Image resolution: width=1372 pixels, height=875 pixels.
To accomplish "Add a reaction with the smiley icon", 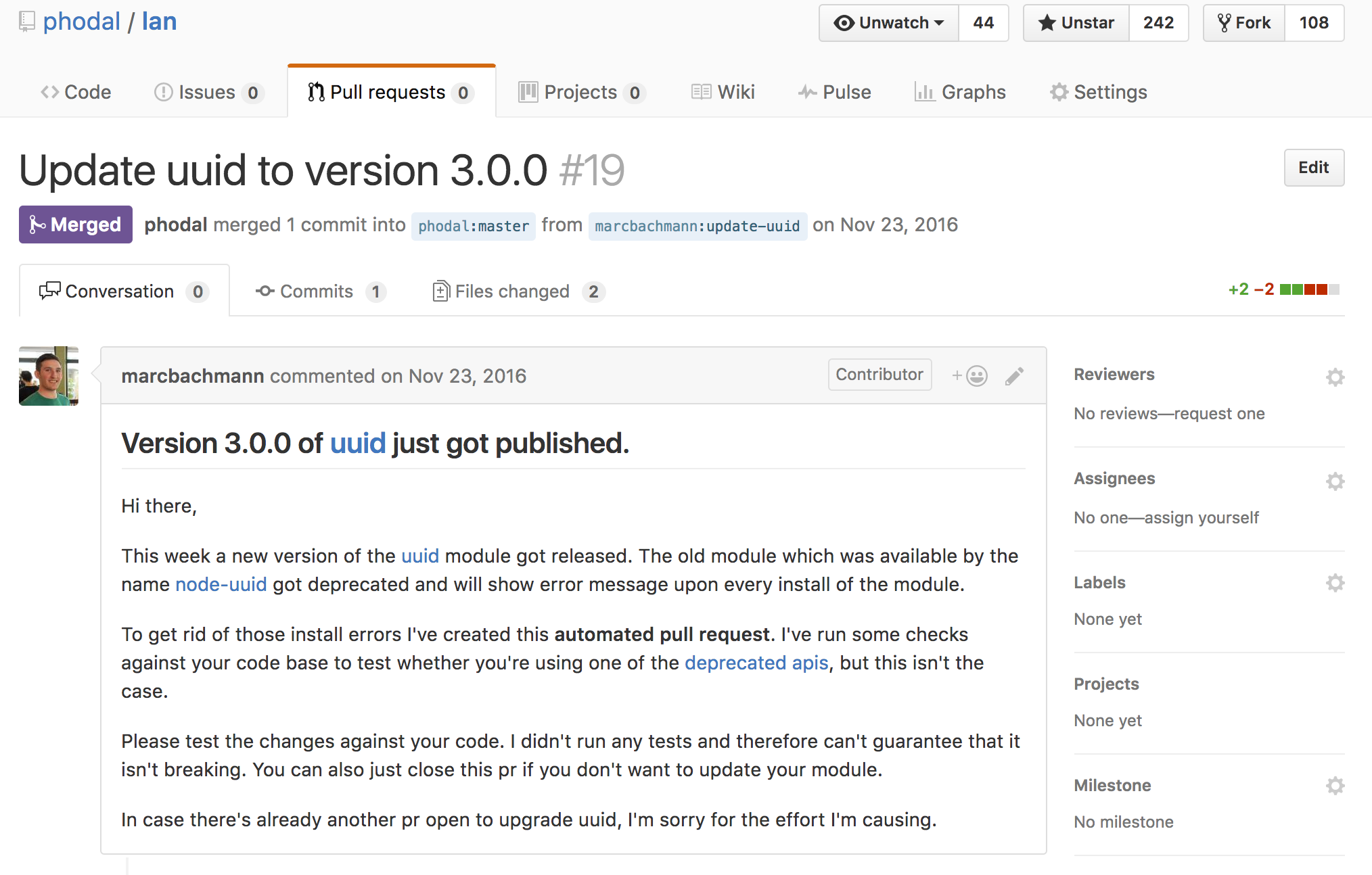I will (969, 376).
